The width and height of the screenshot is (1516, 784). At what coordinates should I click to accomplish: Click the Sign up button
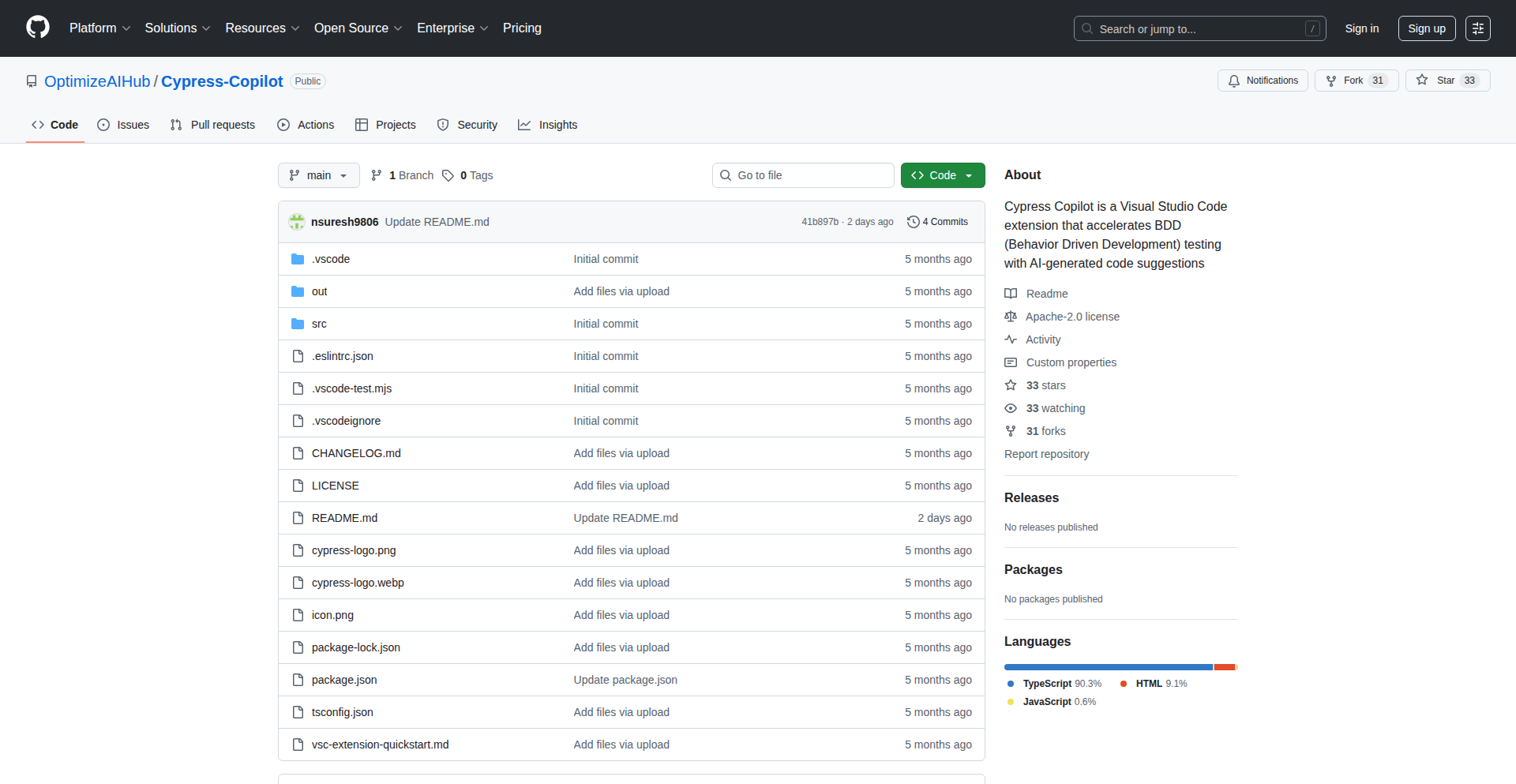click(x=1426, y=28)
